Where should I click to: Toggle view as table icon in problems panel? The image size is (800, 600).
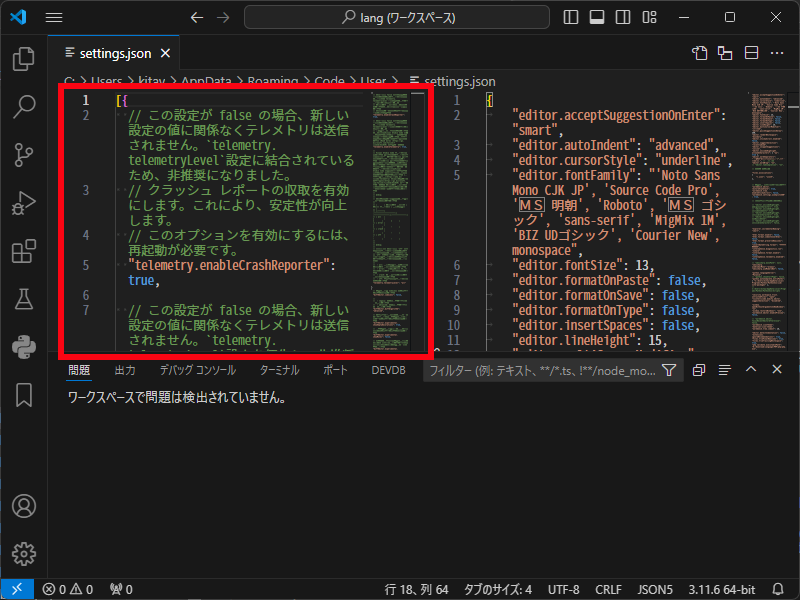click(x=724, y=370)
